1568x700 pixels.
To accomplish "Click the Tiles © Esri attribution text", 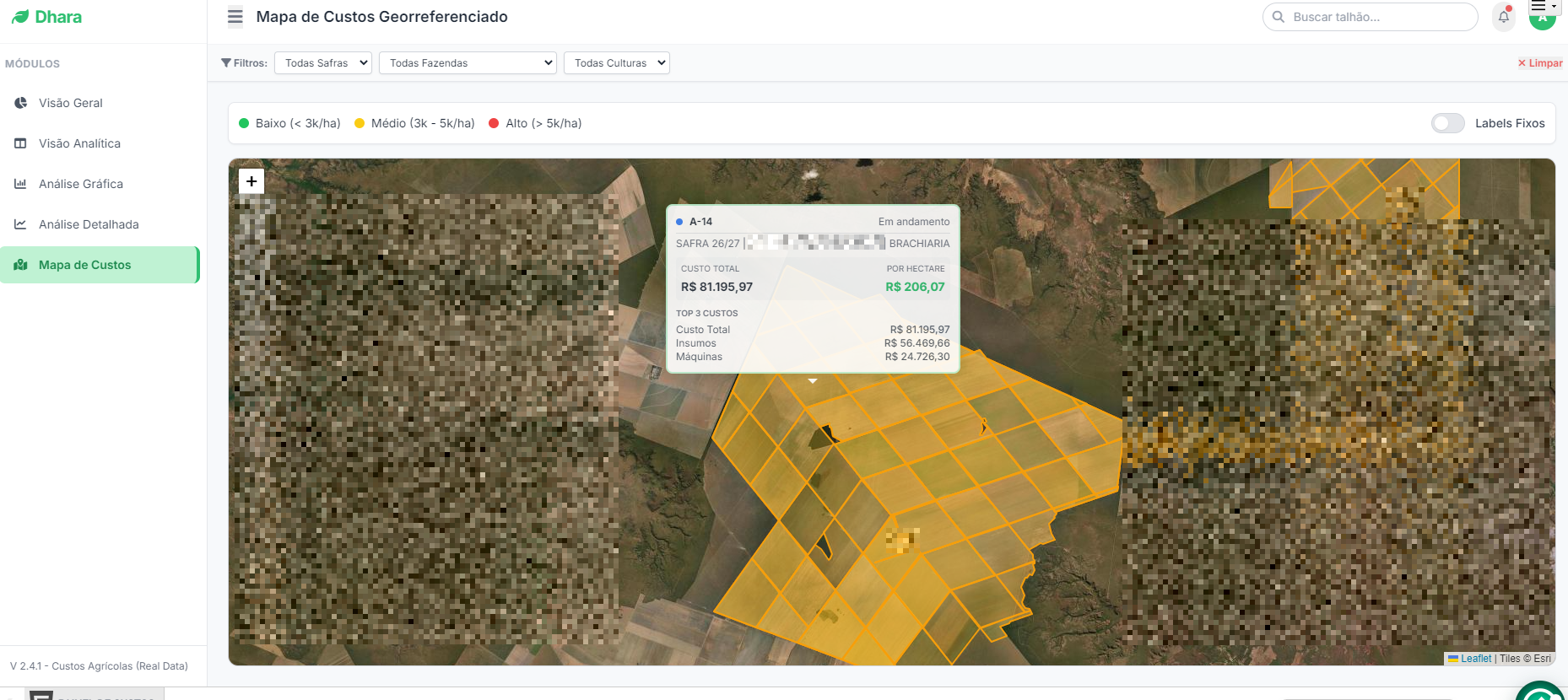I will click(1525, 659).
